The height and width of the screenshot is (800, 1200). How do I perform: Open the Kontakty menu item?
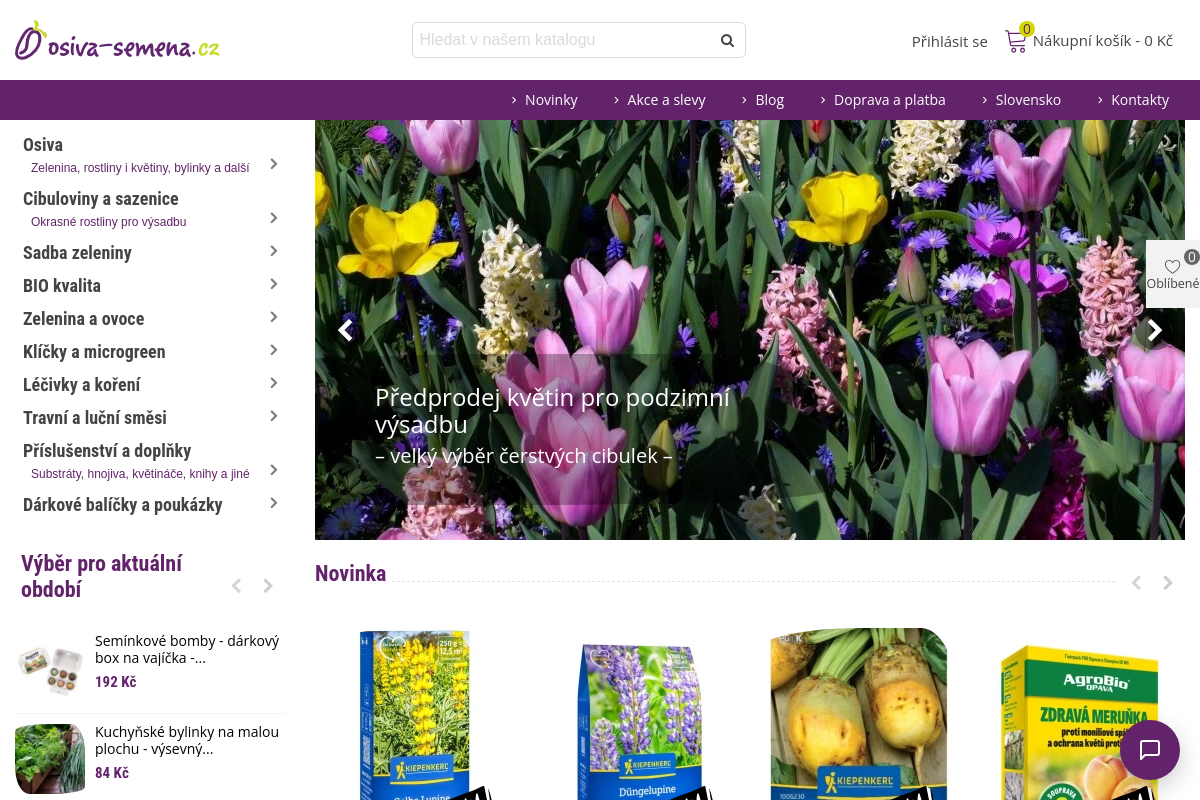pyautogui.click(x=1139, y=100)
